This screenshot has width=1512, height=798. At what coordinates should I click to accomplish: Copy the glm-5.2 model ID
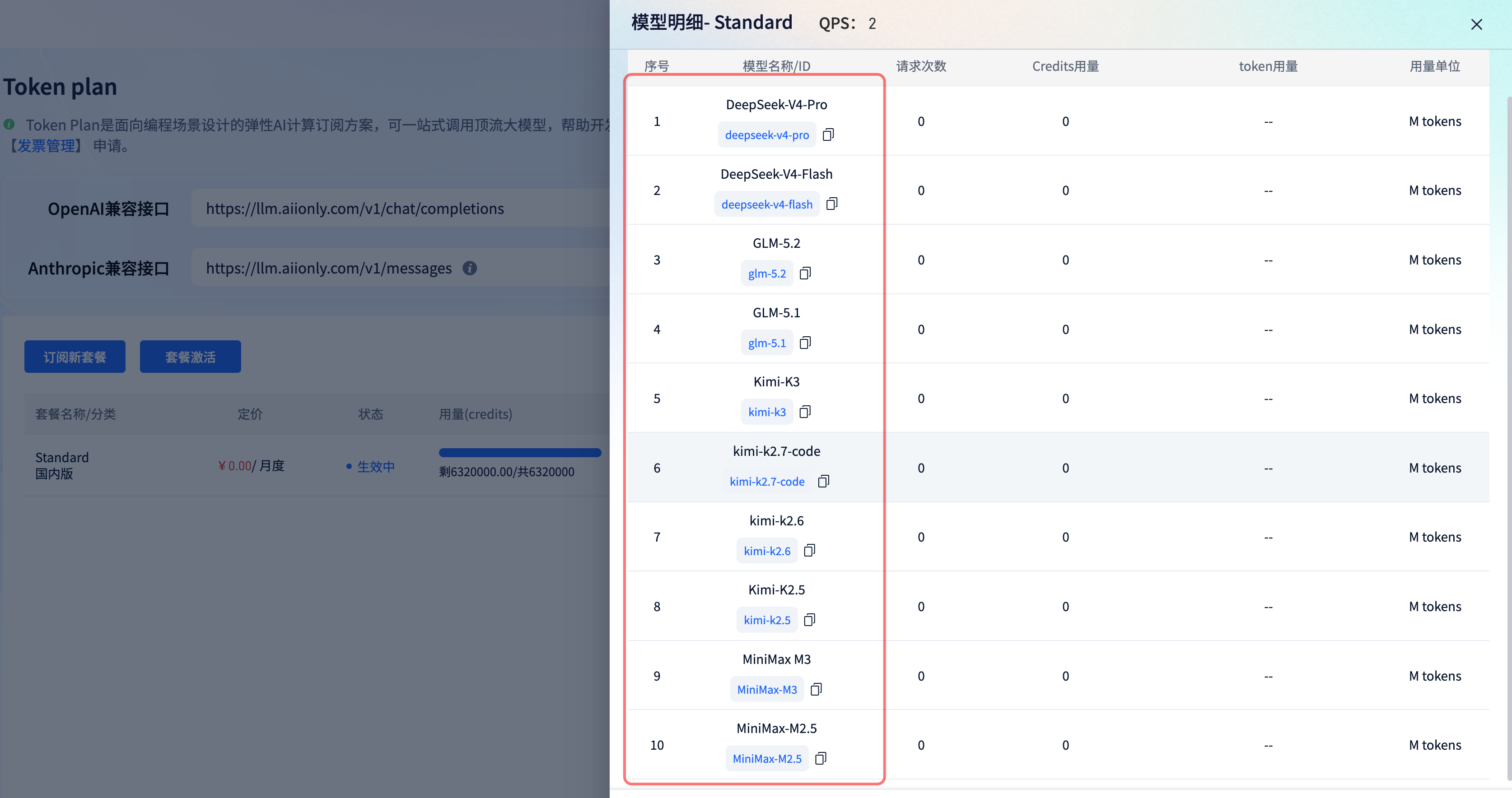[x=805, y=274]
